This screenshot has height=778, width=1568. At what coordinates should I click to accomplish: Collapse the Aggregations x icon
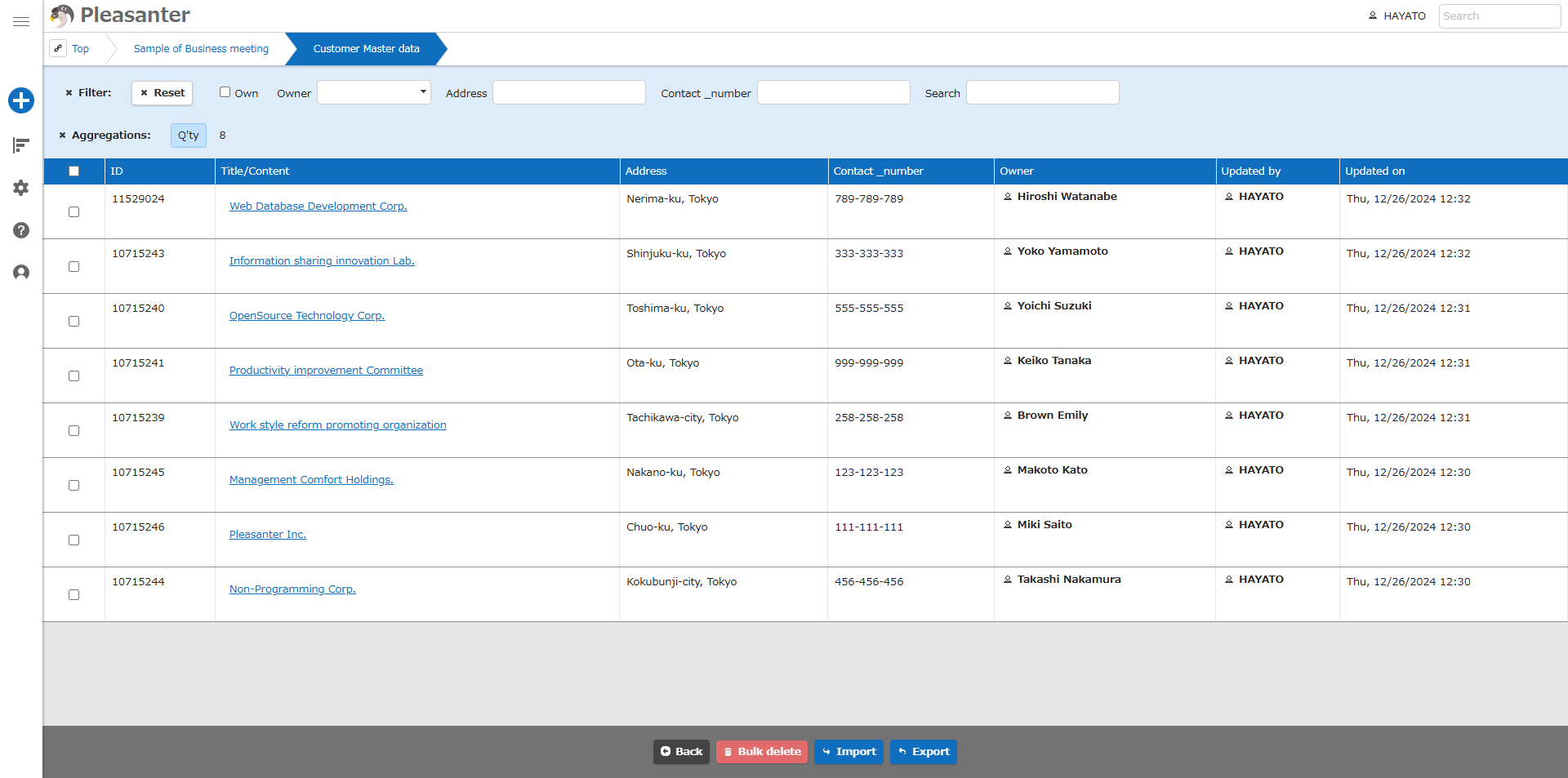pos(62,136)
